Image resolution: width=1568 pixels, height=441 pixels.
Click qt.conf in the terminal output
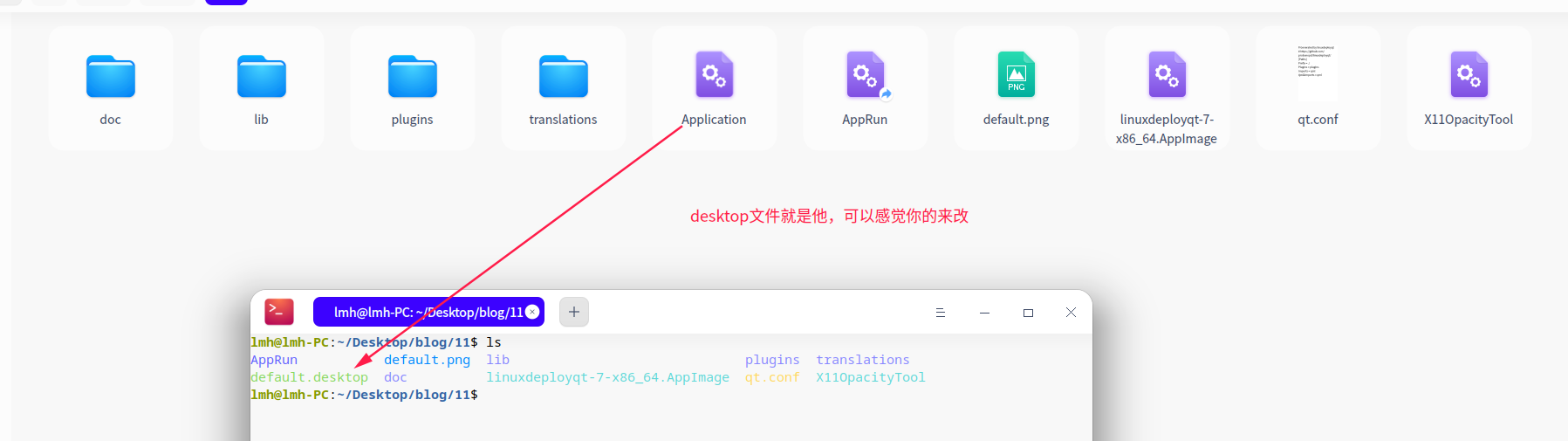772,377
